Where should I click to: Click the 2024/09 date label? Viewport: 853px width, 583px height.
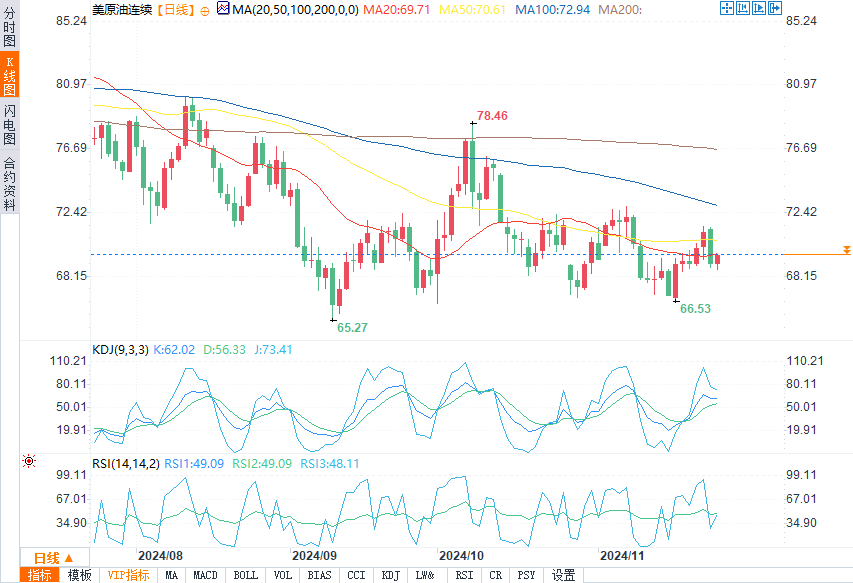click(314, 556)
